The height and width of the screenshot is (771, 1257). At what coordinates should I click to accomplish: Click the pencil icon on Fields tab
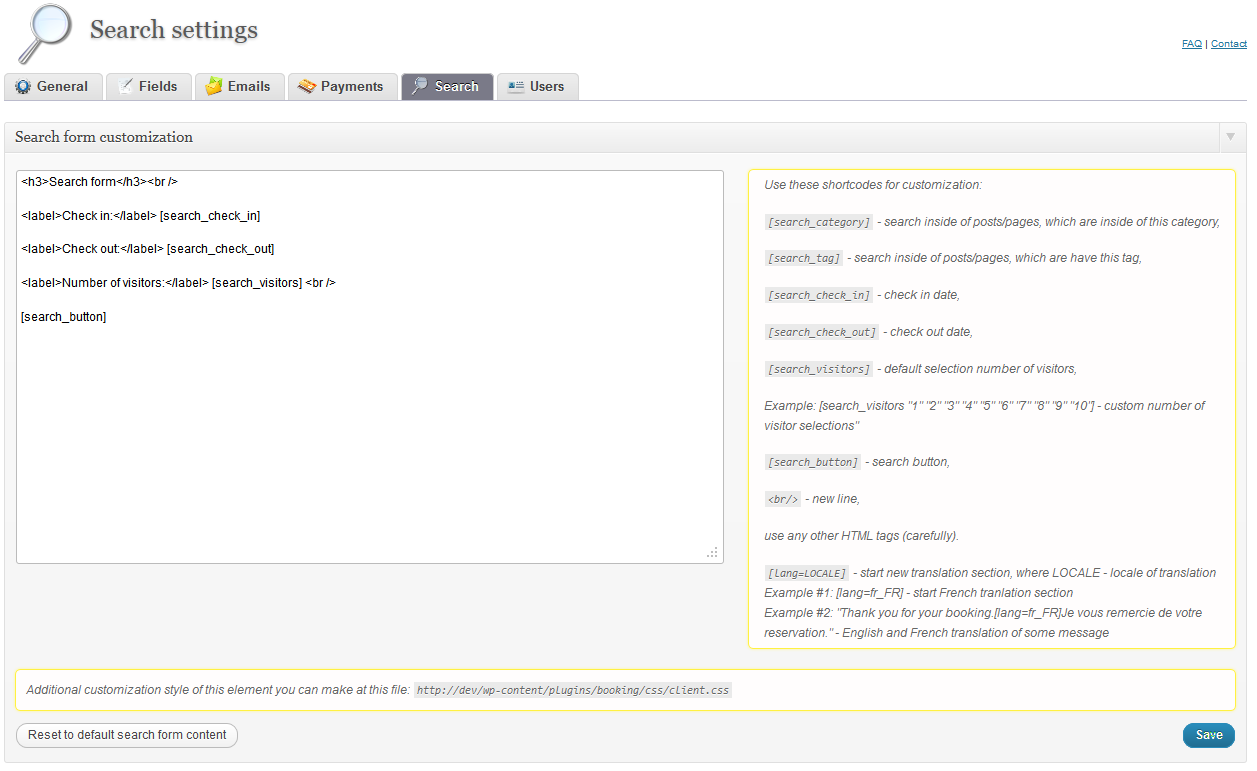[x=125, y=87]
